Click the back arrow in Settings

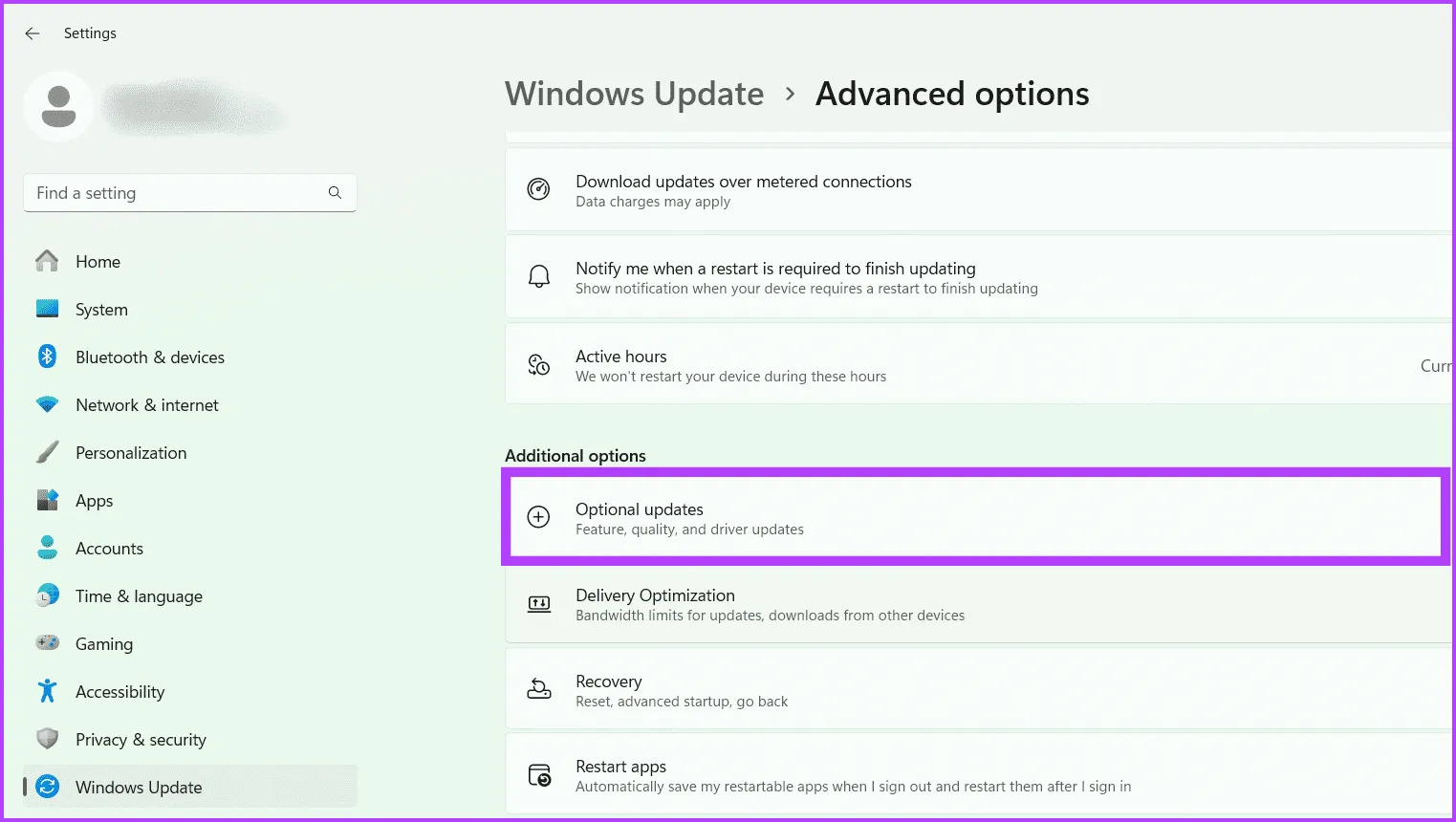(33, 33)
